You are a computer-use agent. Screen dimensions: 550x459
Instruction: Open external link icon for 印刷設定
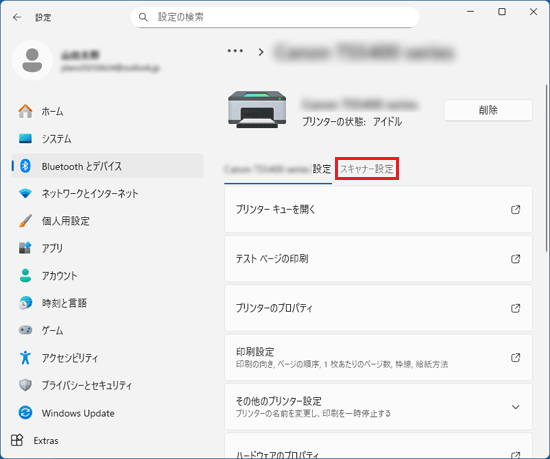point(515,357)
